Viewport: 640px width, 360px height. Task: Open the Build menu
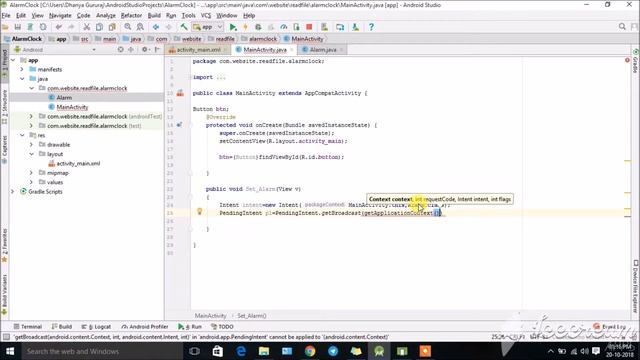(154, 16)
